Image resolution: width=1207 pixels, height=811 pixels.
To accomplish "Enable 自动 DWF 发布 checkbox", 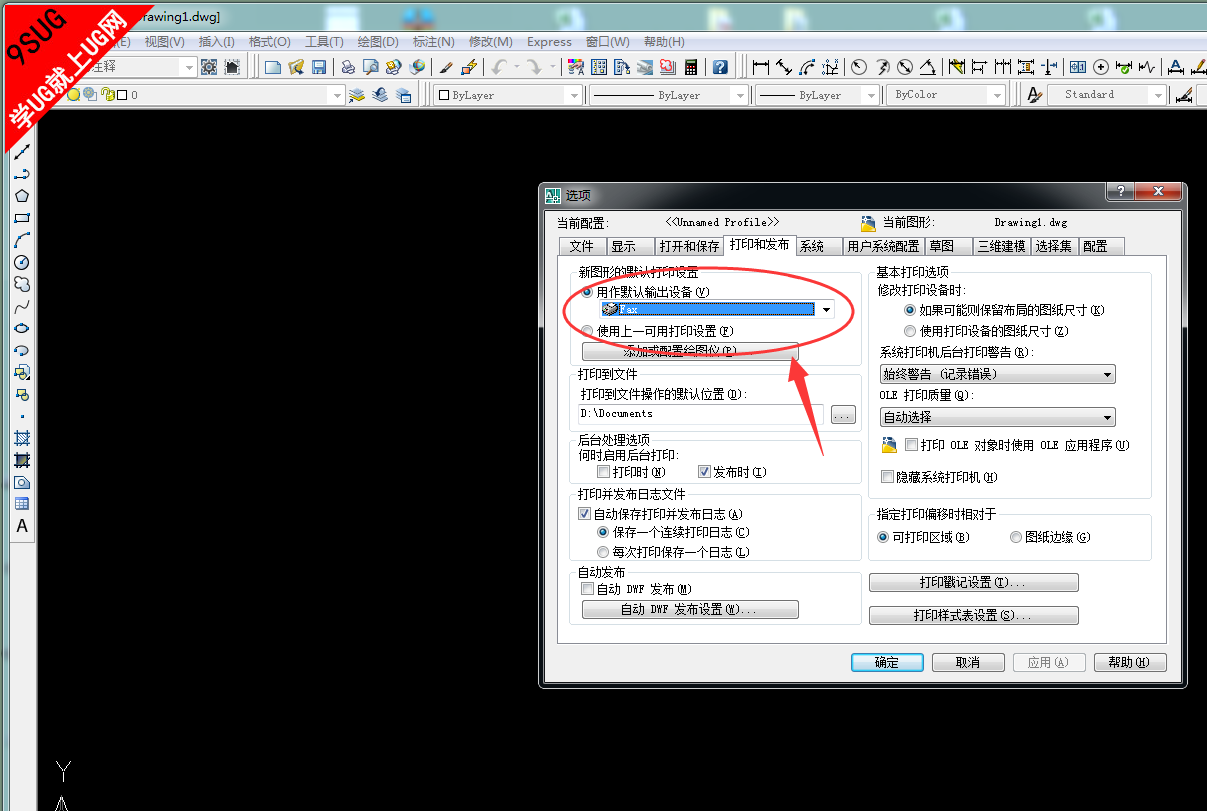I will 587,589.
